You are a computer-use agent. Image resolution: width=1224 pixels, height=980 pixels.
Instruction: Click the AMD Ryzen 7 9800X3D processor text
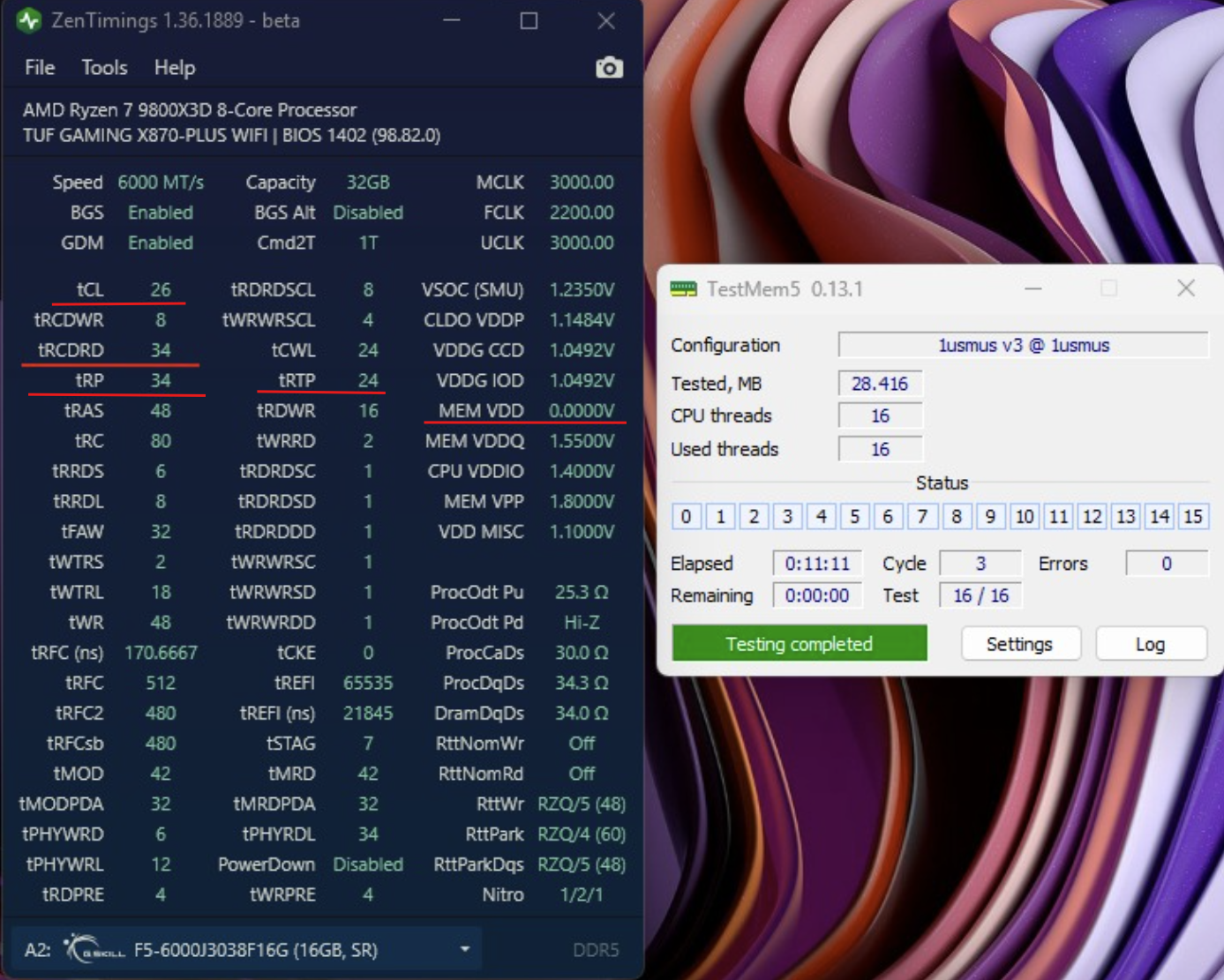click(190, 110)
